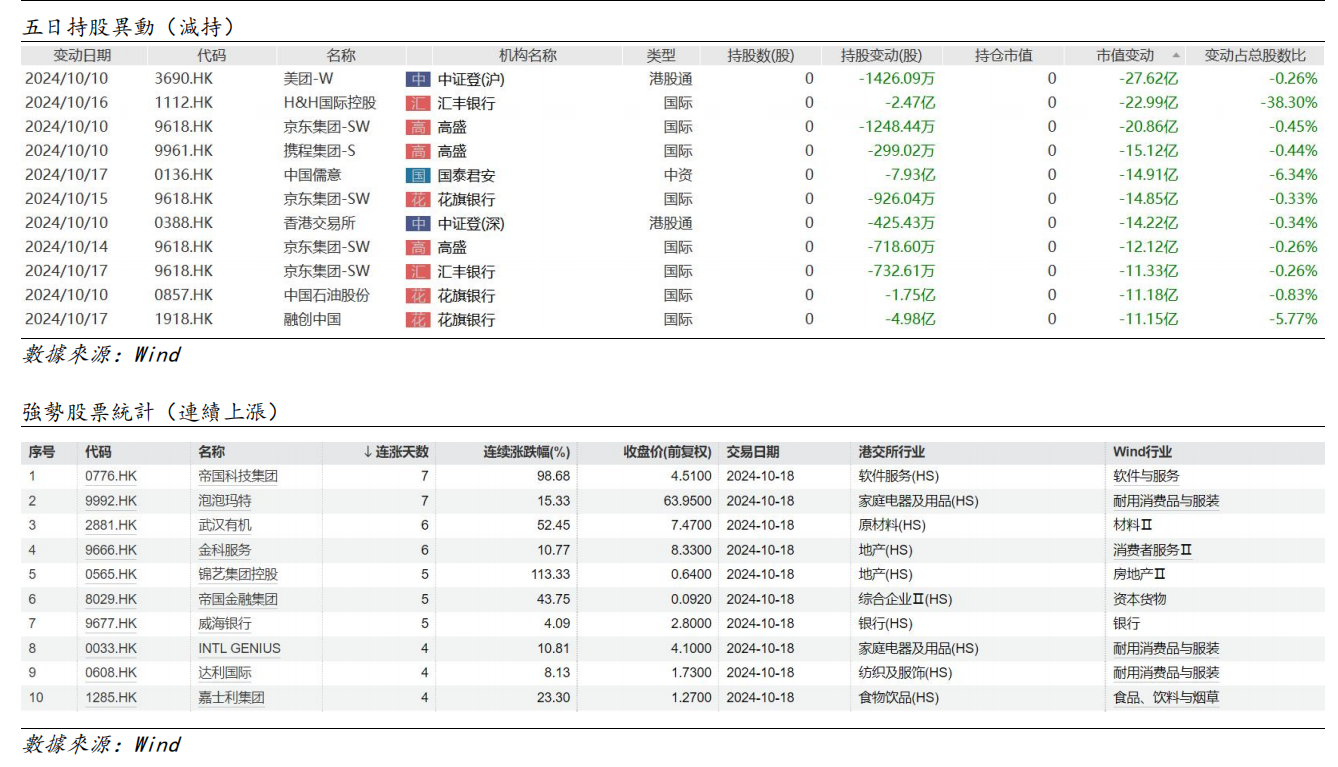
Task: Open the 嘉士利集团 name link
Action: [x=232, y=698]
